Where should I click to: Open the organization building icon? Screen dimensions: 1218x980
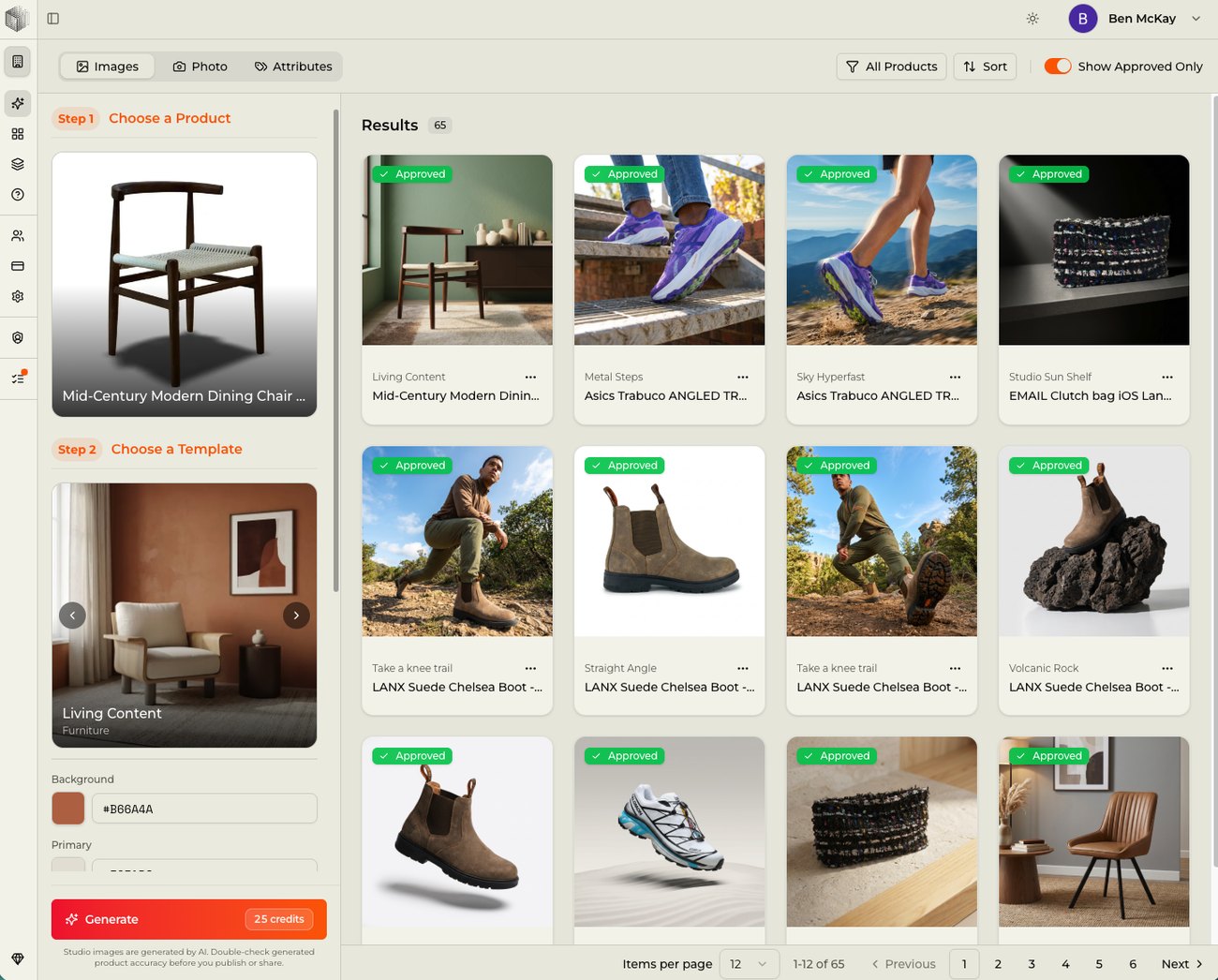(x=18, y=62)
